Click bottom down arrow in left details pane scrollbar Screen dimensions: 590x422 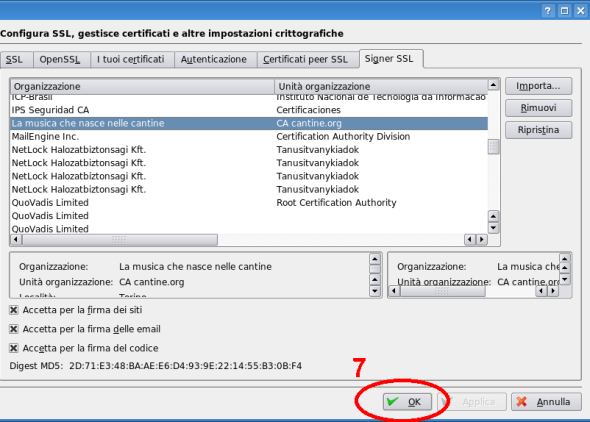375,291
